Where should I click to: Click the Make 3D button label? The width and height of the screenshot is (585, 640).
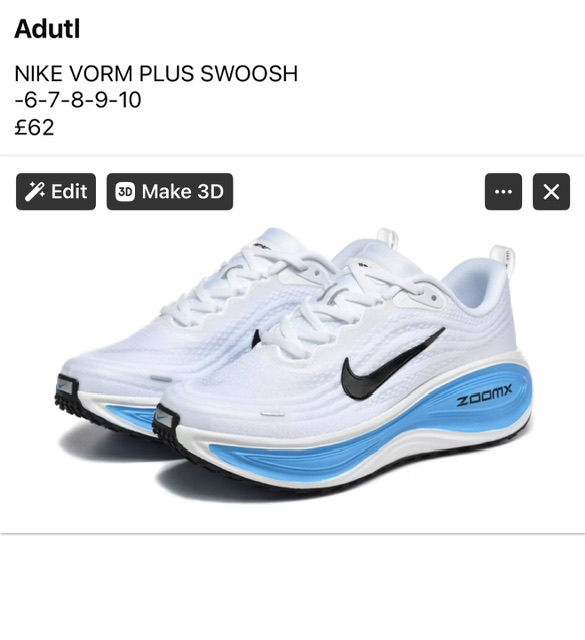(182, 191)
